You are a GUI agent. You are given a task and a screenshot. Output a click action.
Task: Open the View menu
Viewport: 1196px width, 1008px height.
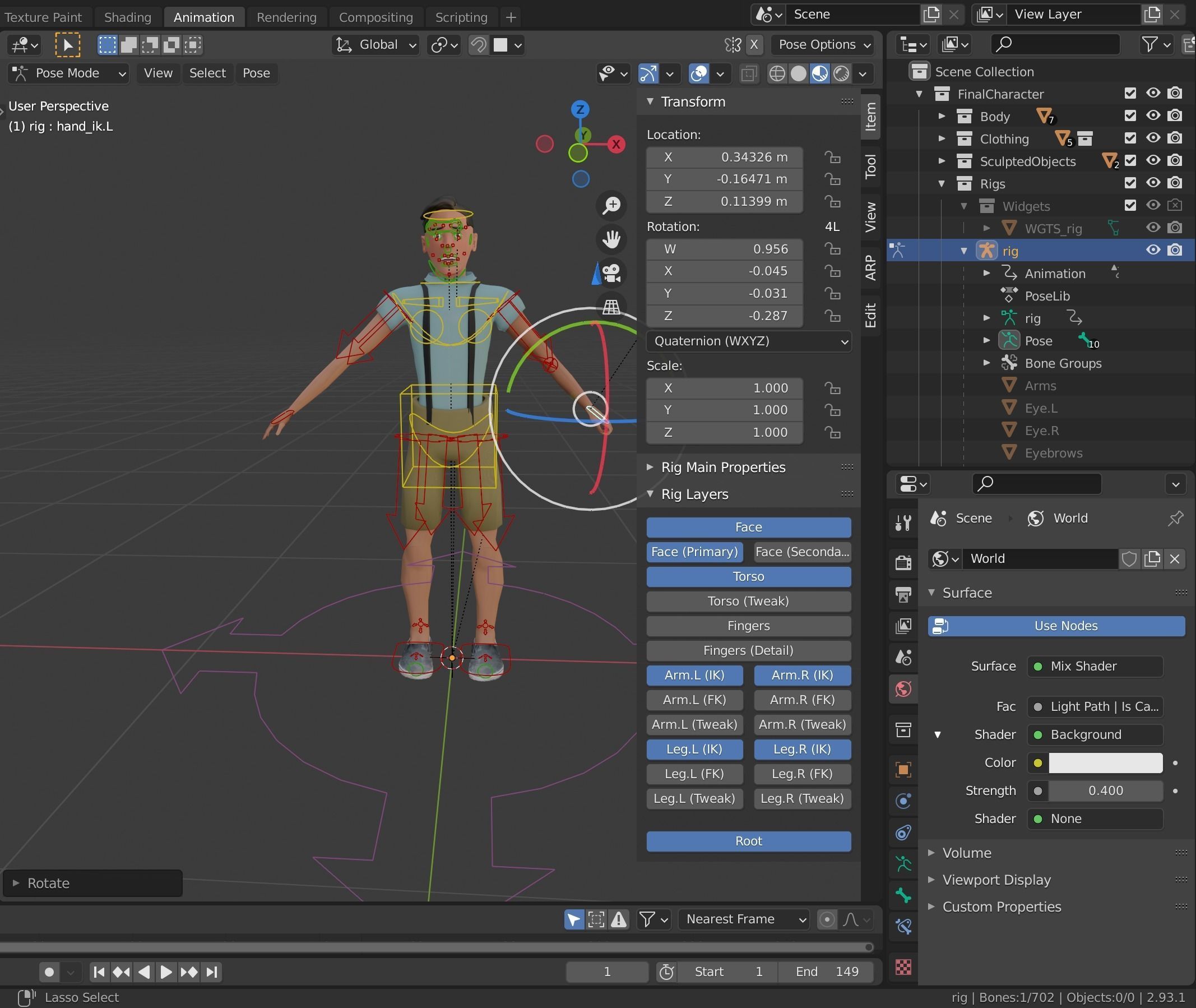pos(158,73)
